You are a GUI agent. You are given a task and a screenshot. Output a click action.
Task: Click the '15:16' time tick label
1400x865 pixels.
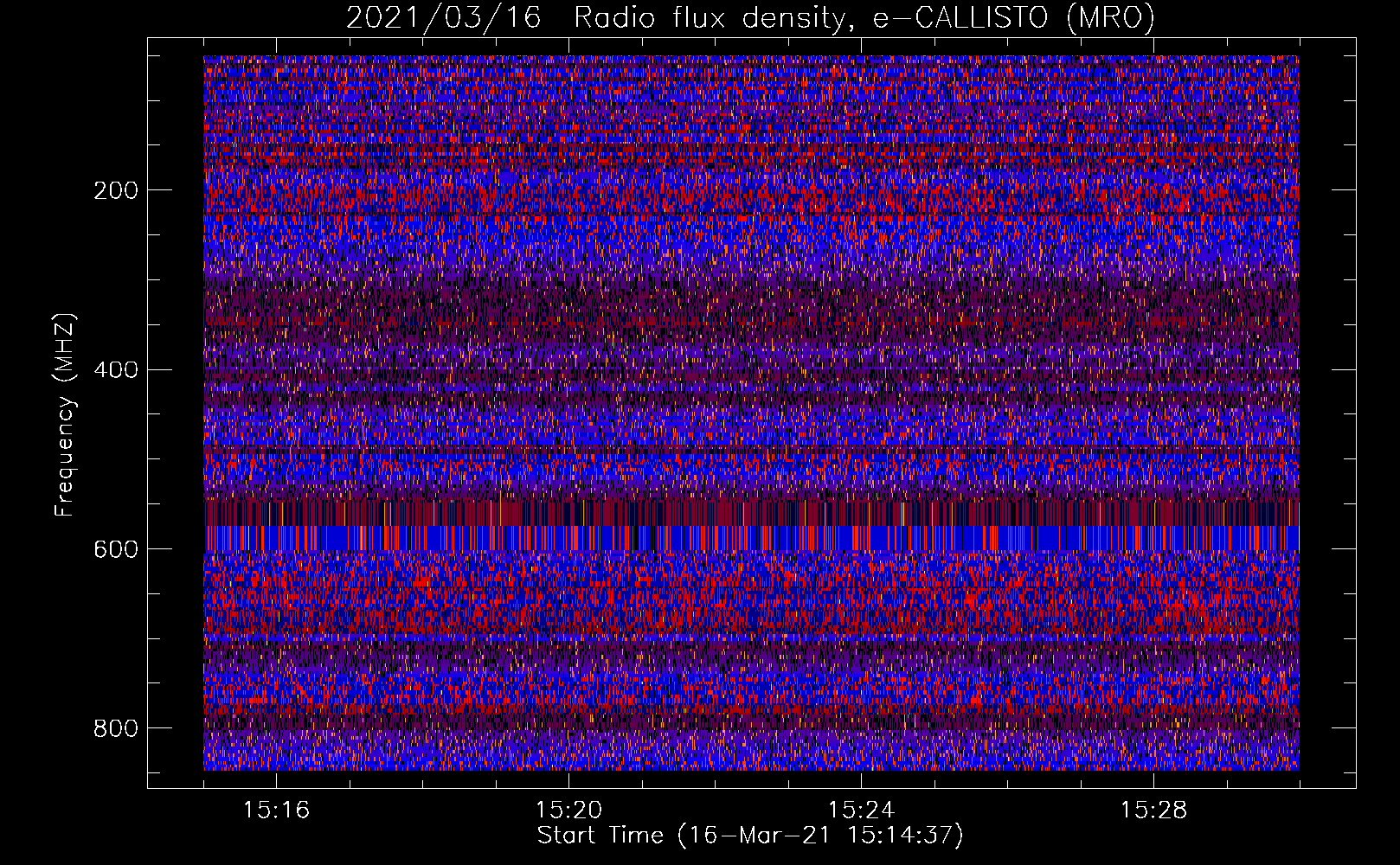point(276,811)
